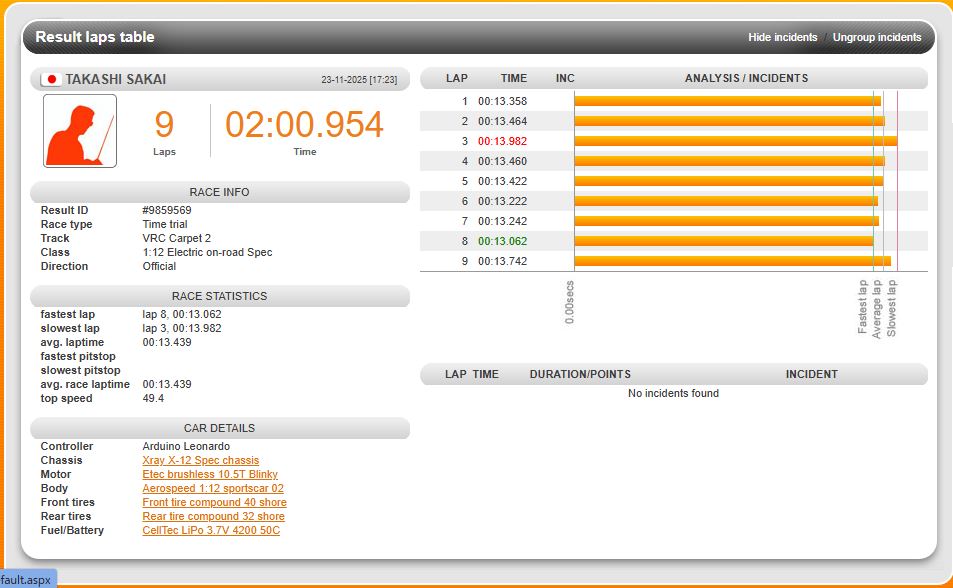The height and width of the screenshot is (588, 953).
Task: Click the lap 9 time bar
Action: (732, 261)
